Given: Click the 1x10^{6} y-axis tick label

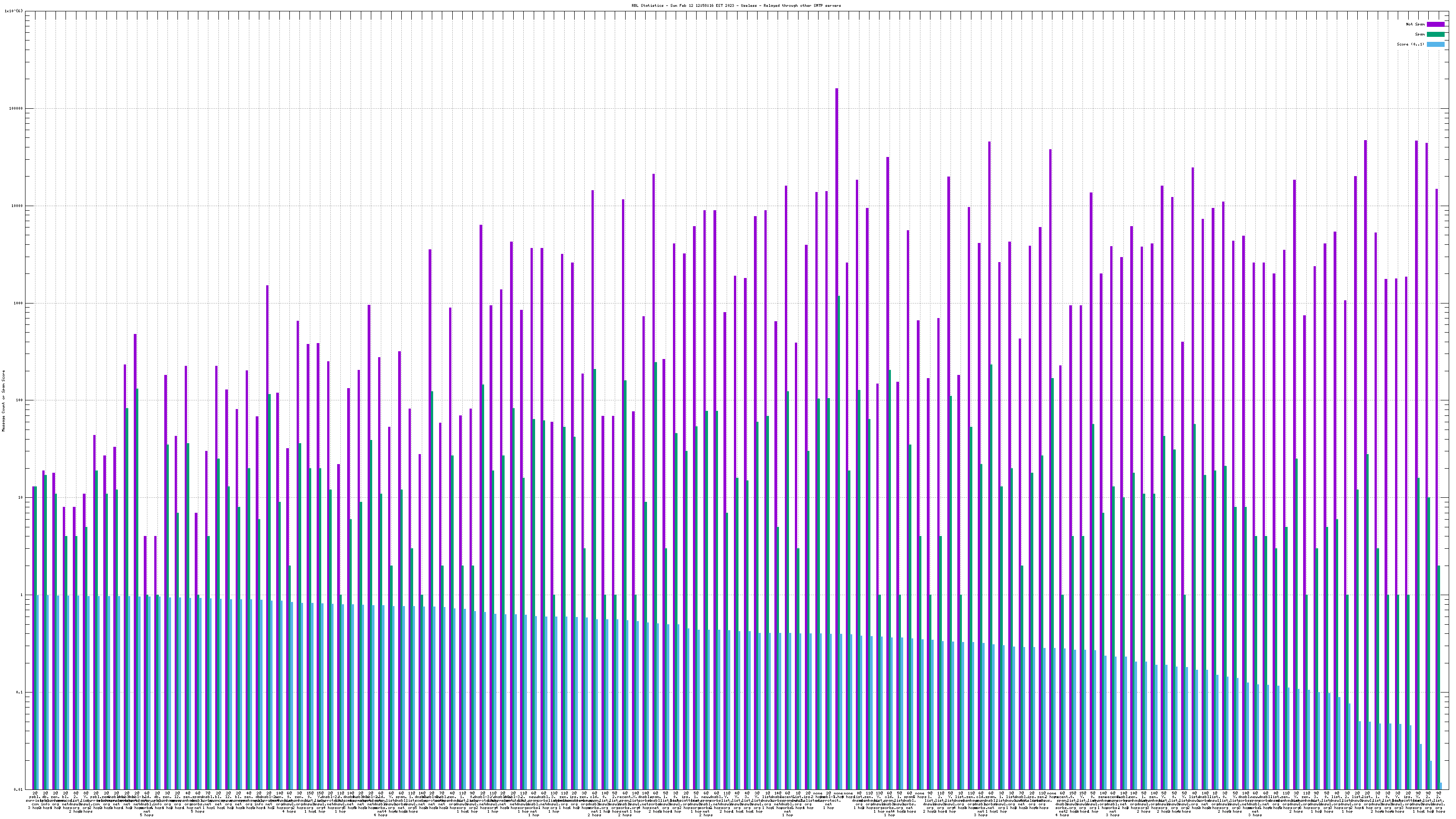Looking at the screenshot, I should [14, 11].
